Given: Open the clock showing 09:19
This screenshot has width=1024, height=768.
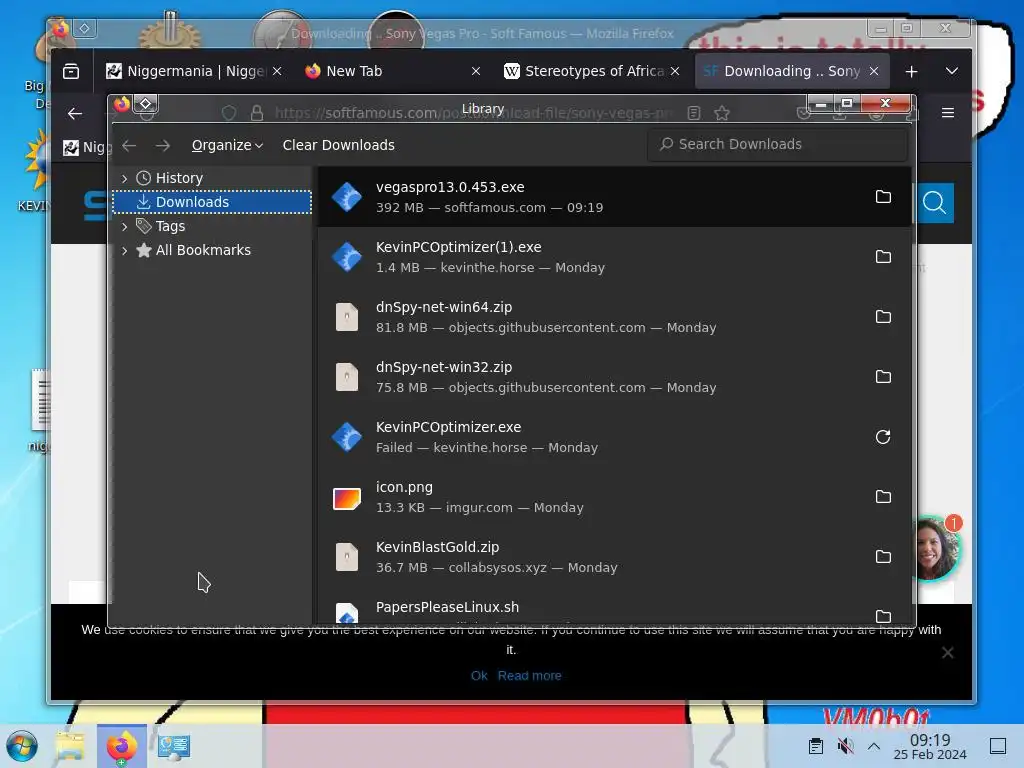Looking at the screenshot, I should 930,746.
